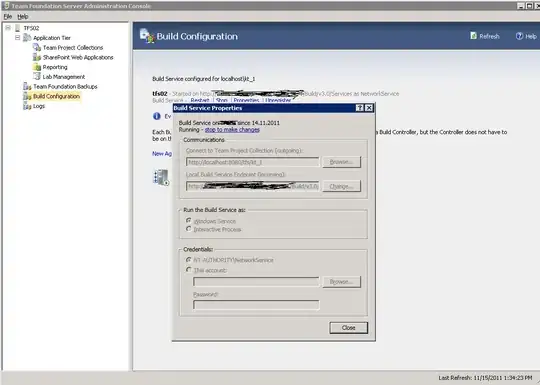Screen dimensions: 540x385
Task: Open the Reporting node icon
Action: pos(37,67)
